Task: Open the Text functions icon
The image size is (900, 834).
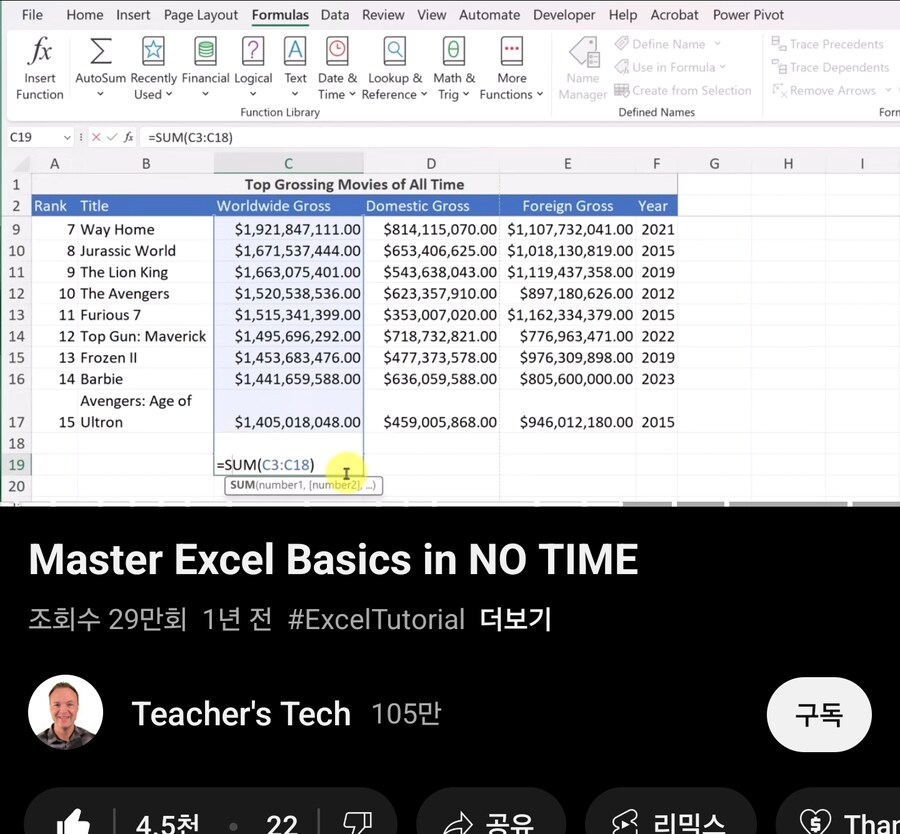Action: click(295, 51)
